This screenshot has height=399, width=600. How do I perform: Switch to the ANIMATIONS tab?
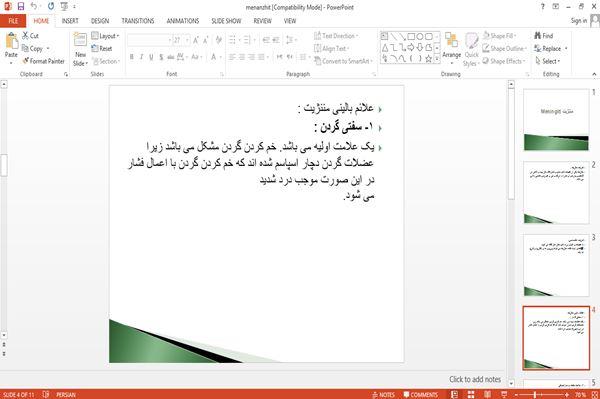(x=183, y=21)
